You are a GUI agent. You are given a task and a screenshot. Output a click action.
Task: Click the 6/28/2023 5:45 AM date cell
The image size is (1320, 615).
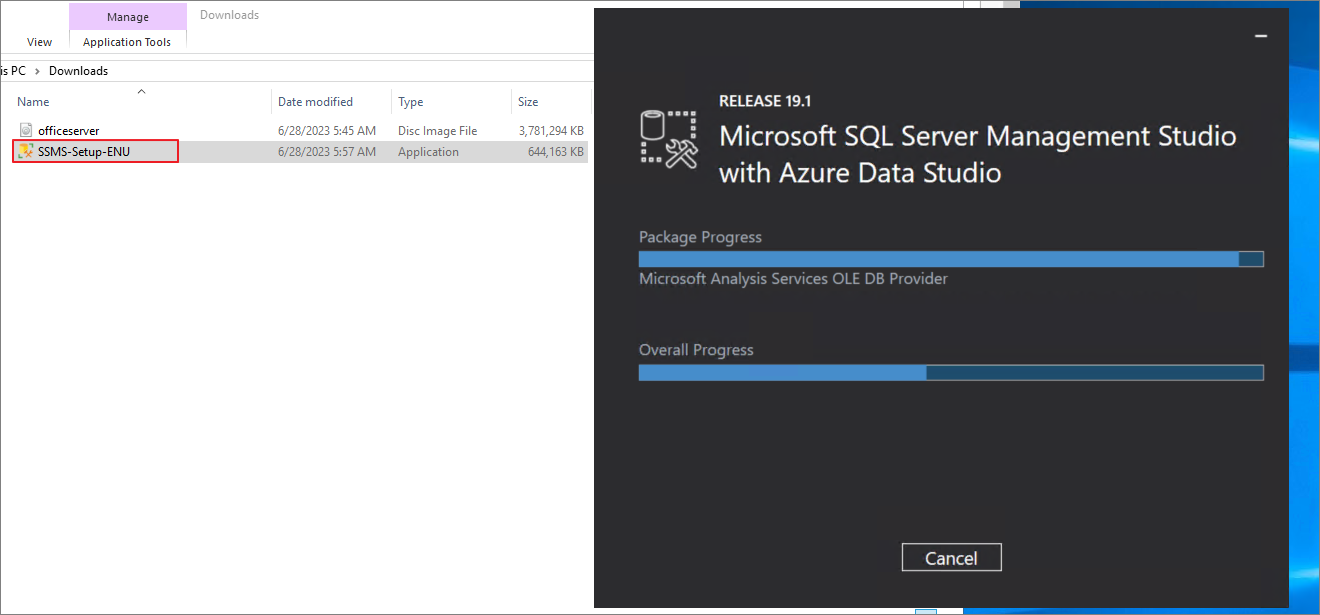point(327,131)
